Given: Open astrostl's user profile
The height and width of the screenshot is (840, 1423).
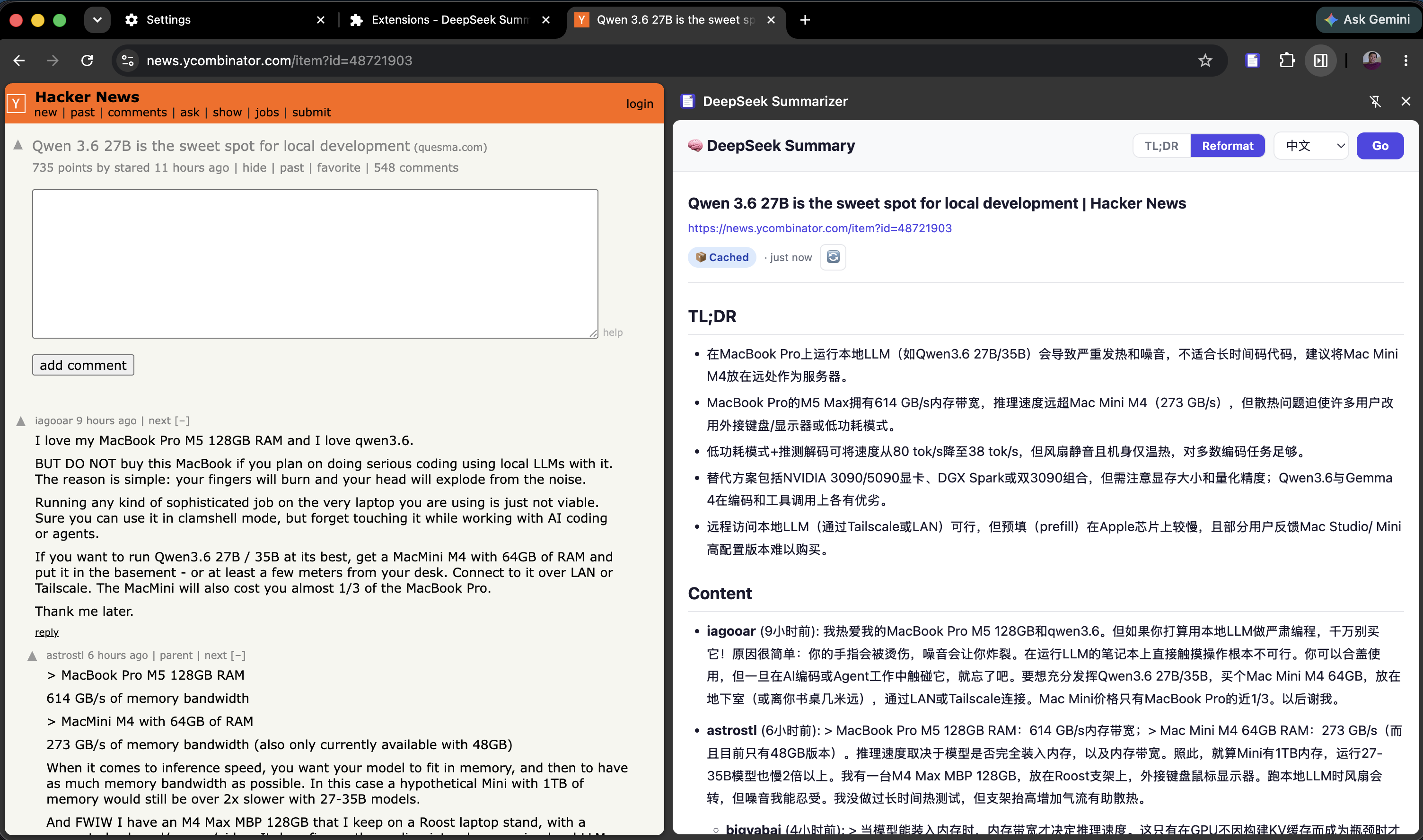Looking at the screenshot, I should click(65, 655).
